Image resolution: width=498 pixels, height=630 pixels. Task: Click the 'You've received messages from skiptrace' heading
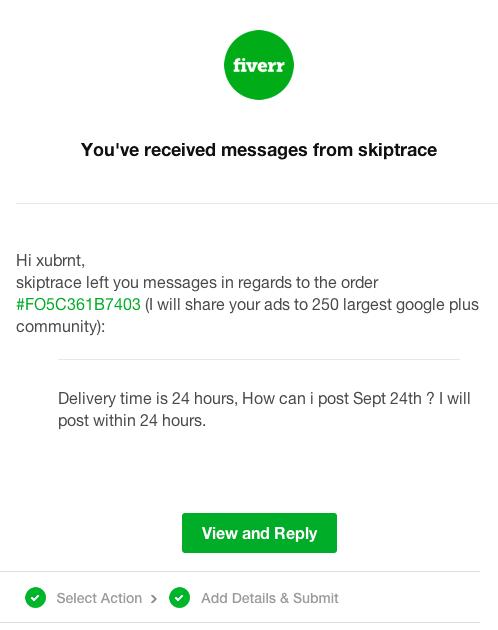click(x=259, y=150)
